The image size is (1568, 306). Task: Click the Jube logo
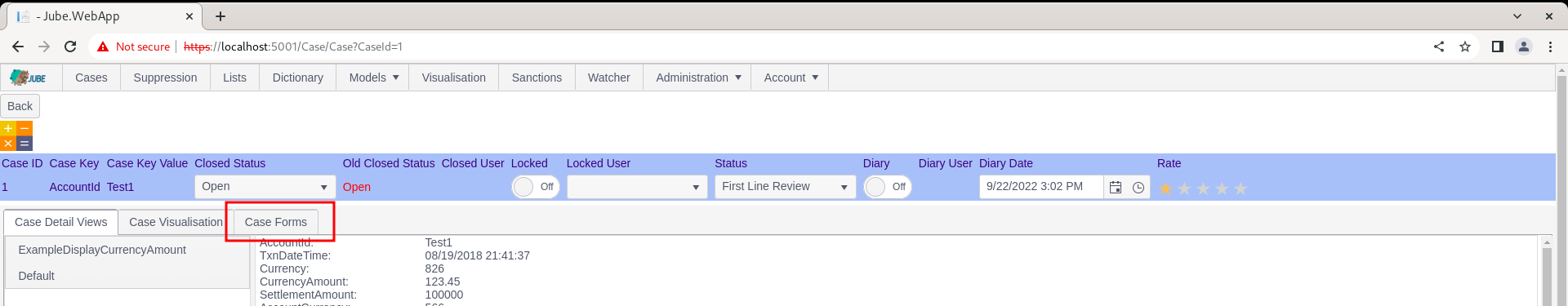tap(28, 78)
